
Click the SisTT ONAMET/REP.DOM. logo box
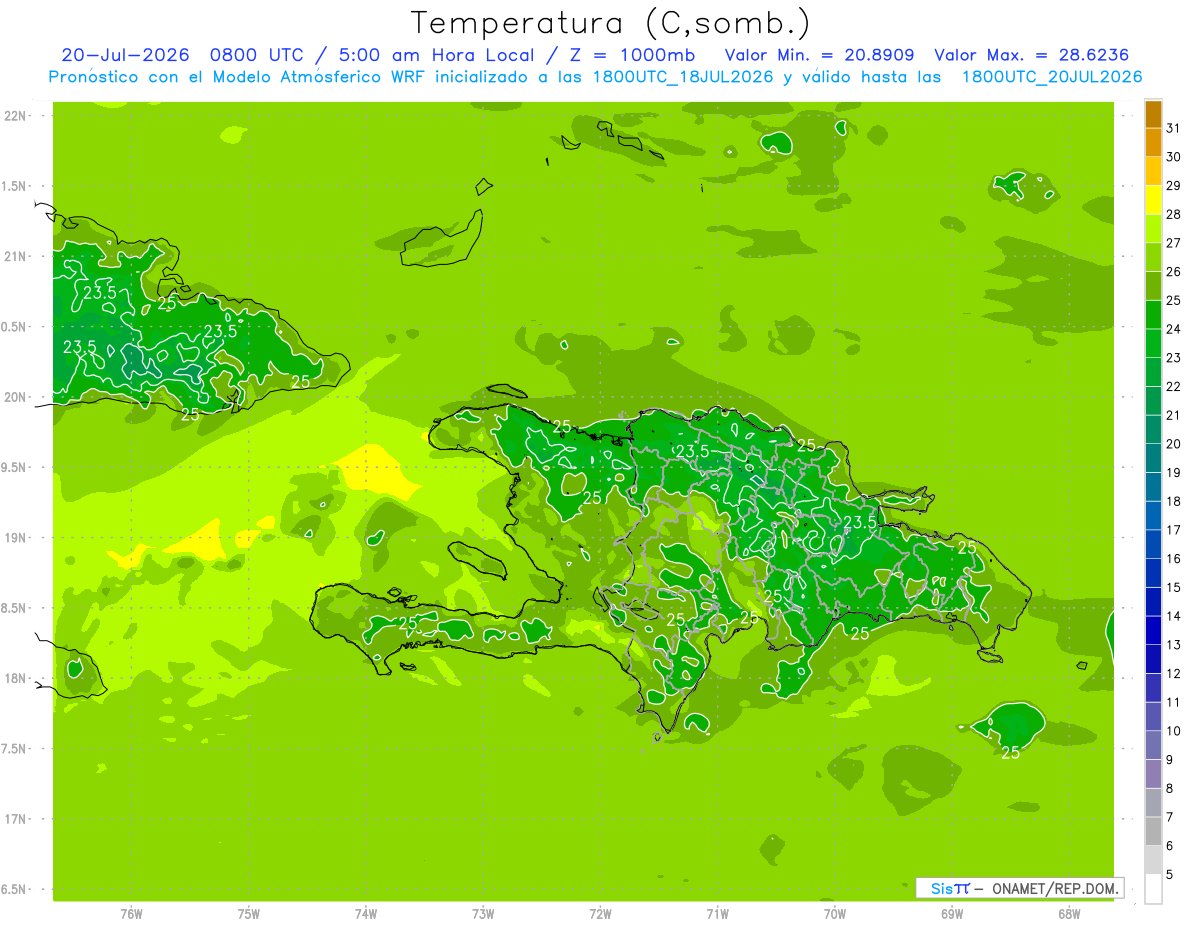click(x=1019, y=888)
